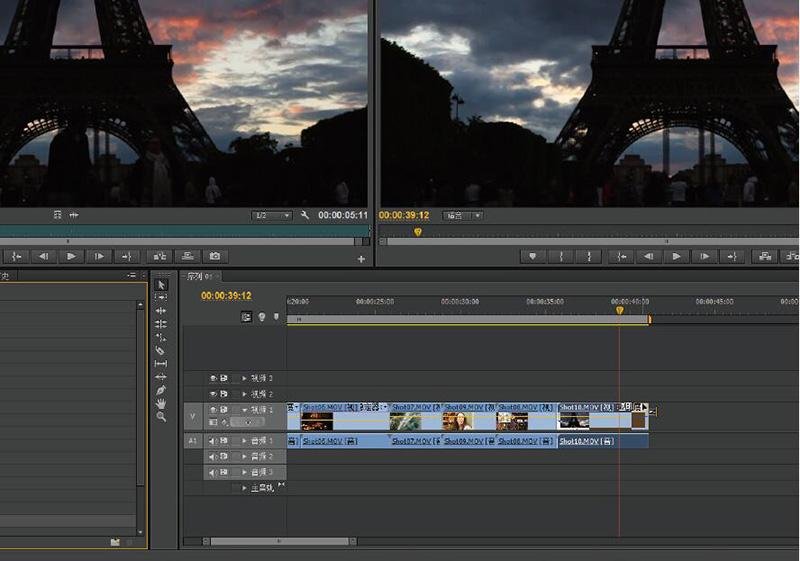Toggle the Video 2 track eye visibility
Viewport: 800px width, 561px height.
212,394
